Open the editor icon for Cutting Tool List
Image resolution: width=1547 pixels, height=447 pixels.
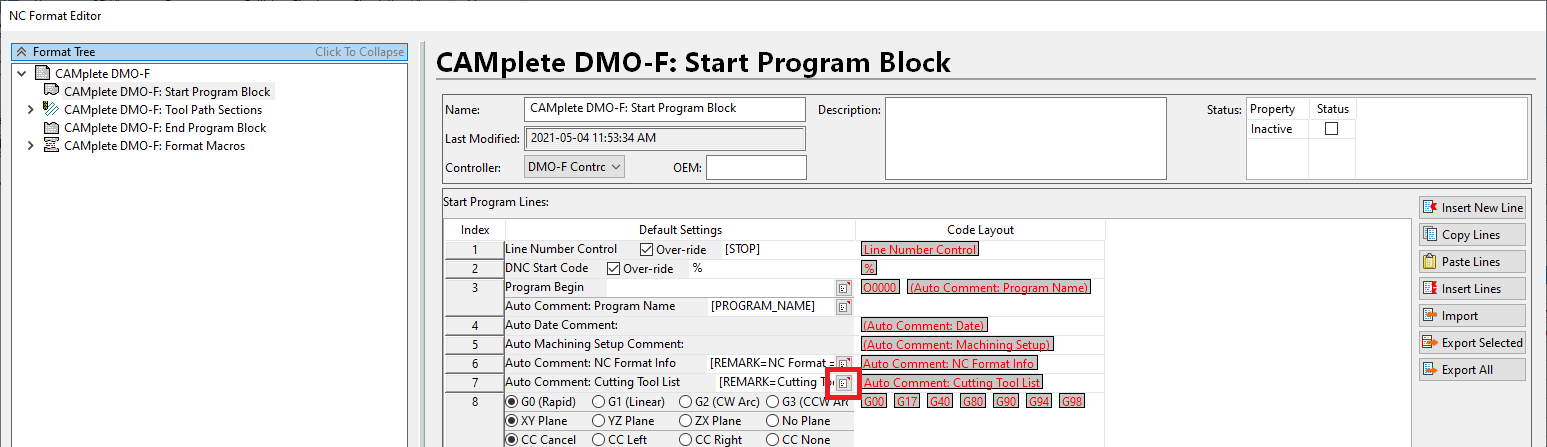tap(844, 383)
